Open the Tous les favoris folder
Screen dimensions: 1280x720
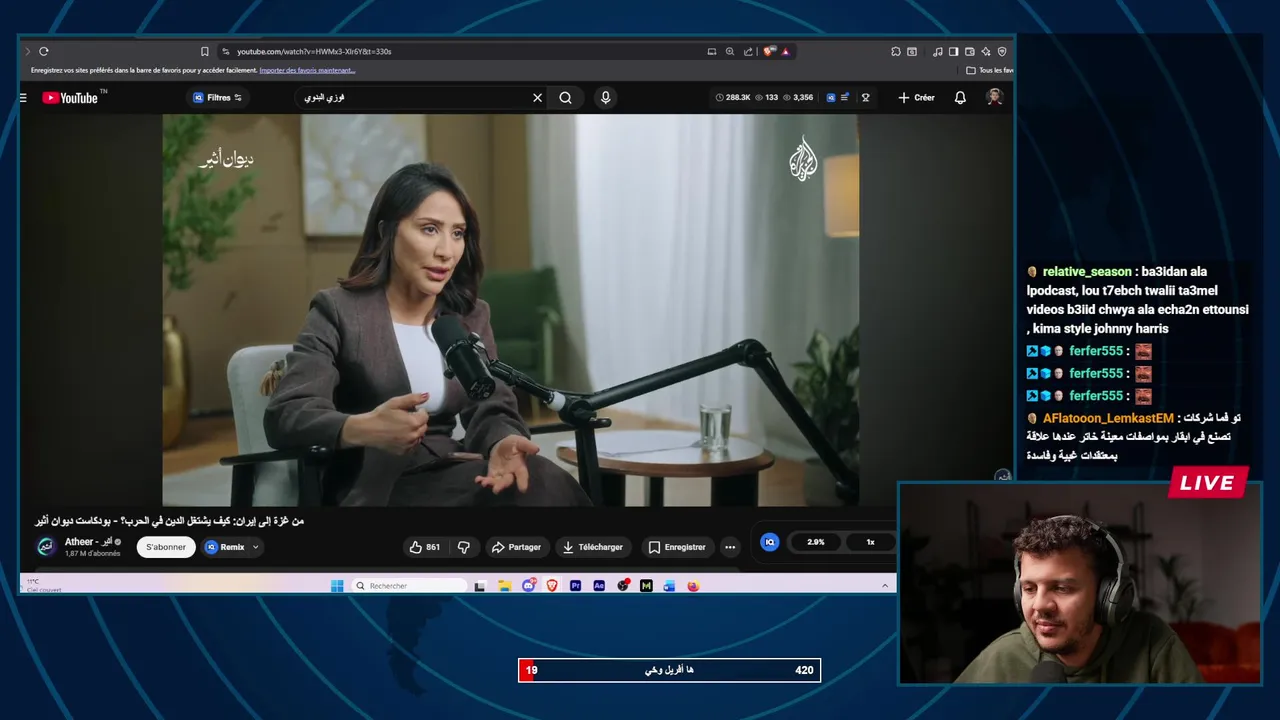coord(990,70)
